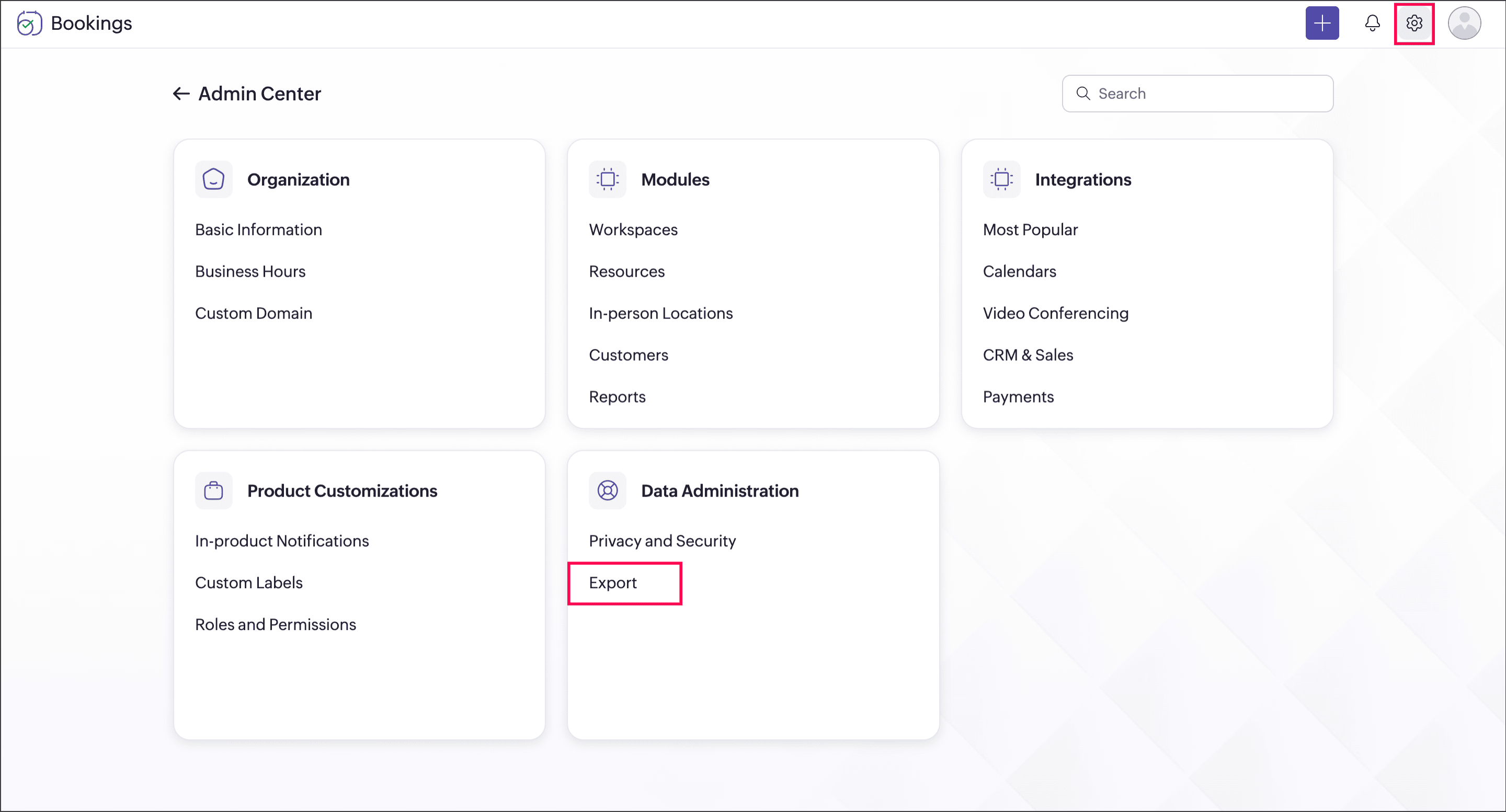Open CRM & Sales integrations

(x=1028, y=355)
